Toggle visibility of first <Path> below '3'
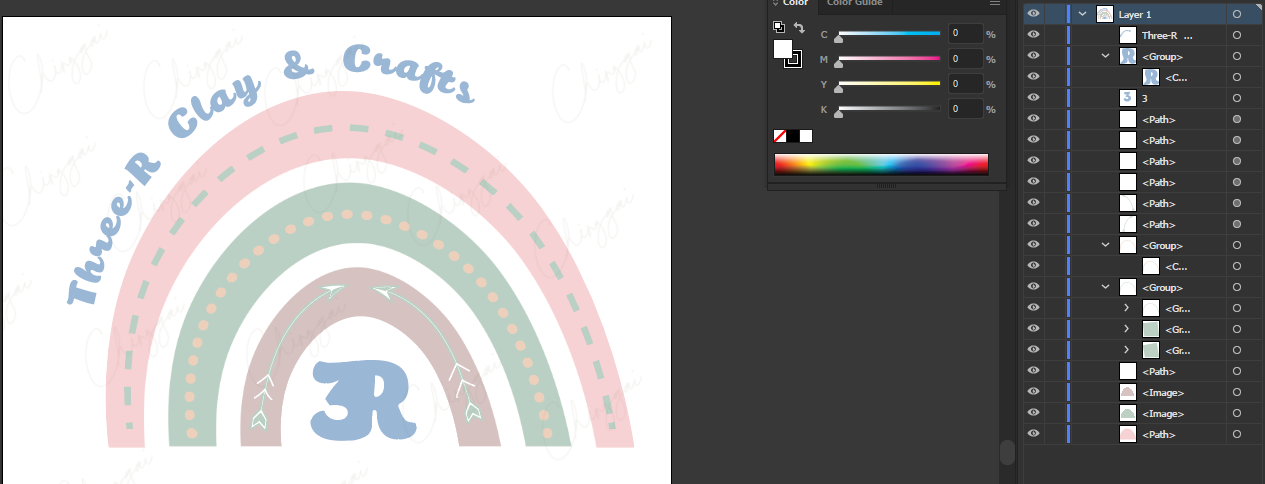 coord(1034,119)
